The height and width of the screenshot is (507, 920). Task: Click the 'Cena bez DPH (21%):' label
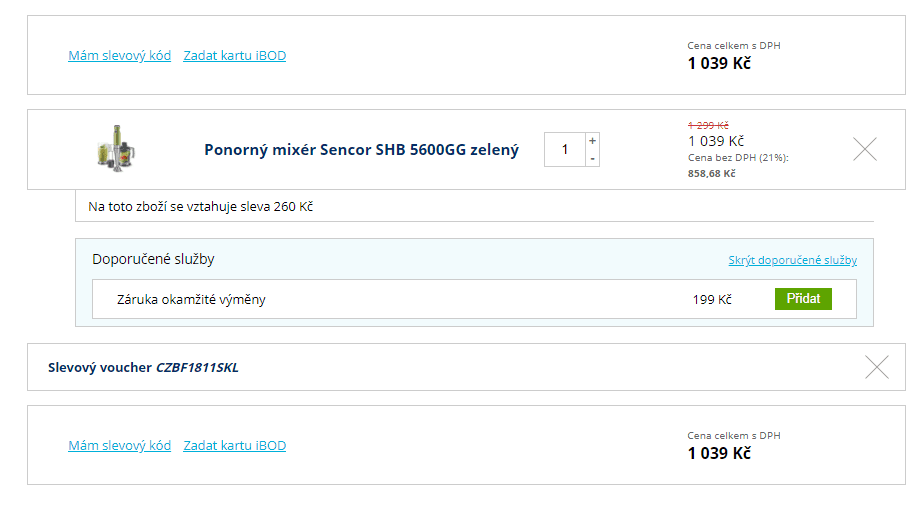pos(738,157)
